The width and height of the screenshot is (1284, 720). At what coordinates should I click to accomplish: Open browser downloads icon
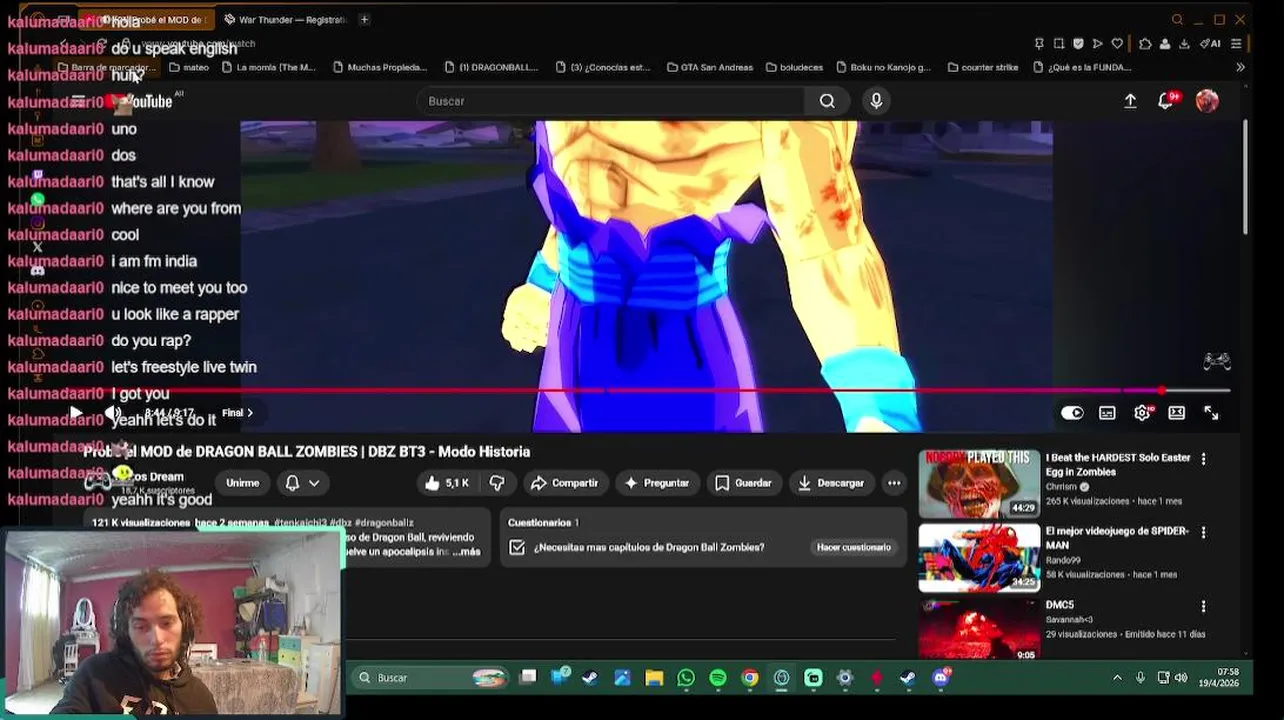click(x=1184, y=44)
